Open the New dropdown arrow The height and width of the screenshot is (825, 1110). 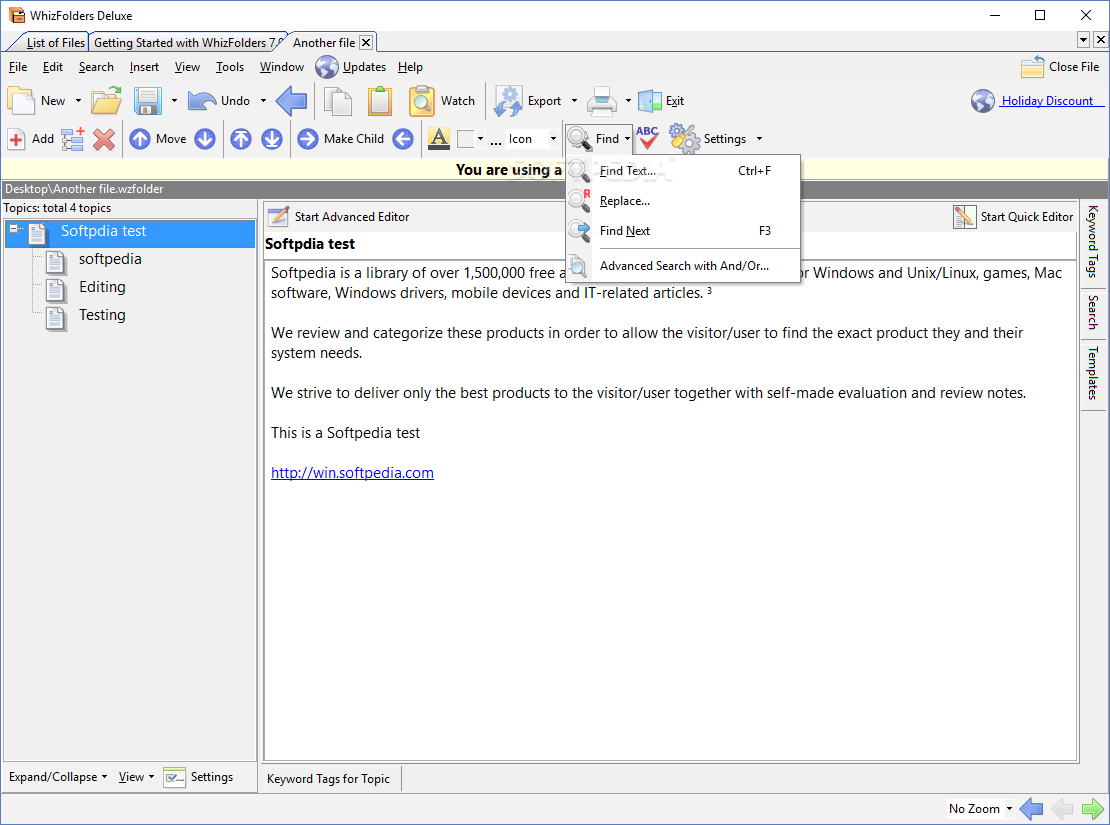[x=78, y=101]
